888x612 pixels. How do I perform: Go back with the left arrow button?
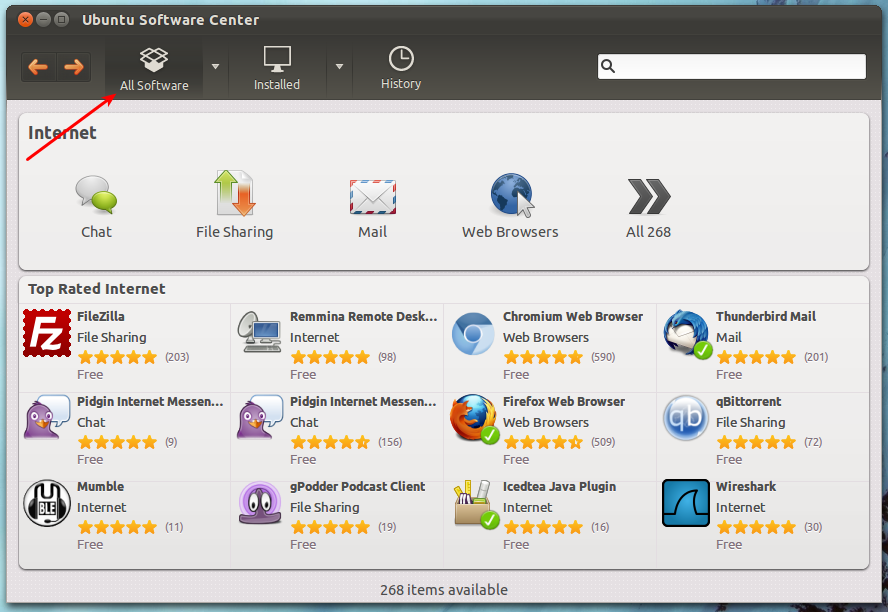point(38,67)
